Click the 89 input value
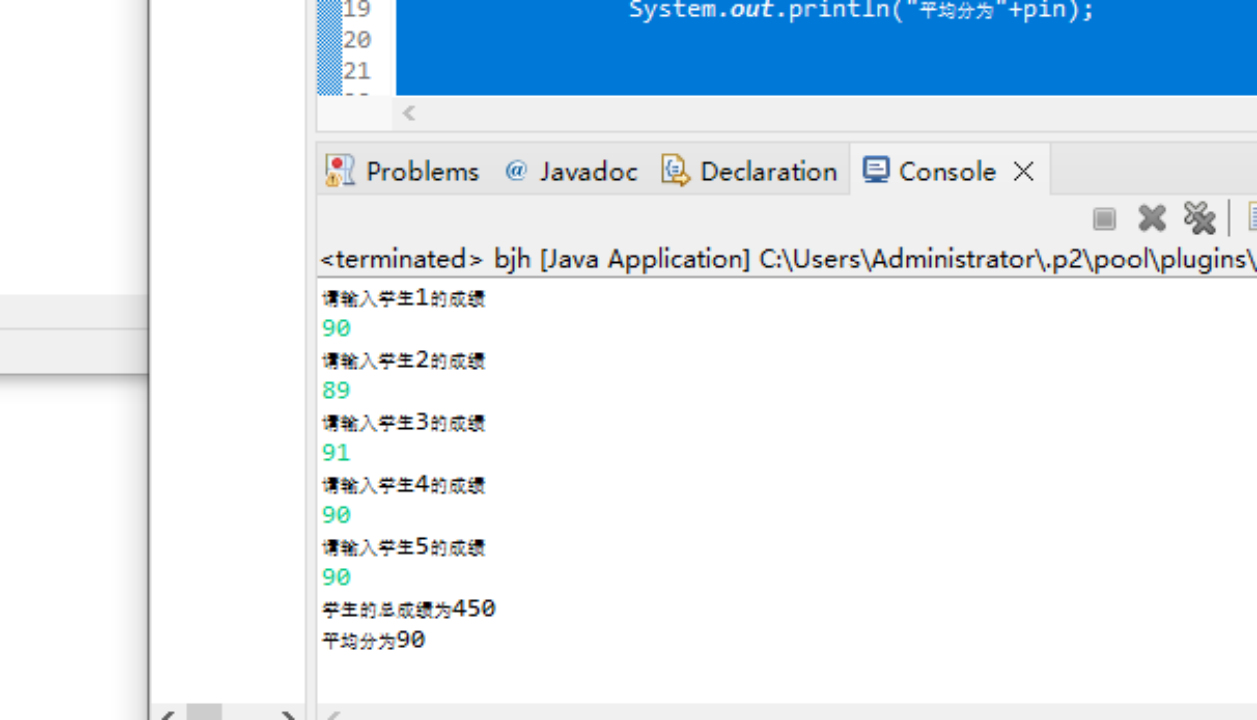This screenshot has height=720, width=1257. tap(336, 391)
